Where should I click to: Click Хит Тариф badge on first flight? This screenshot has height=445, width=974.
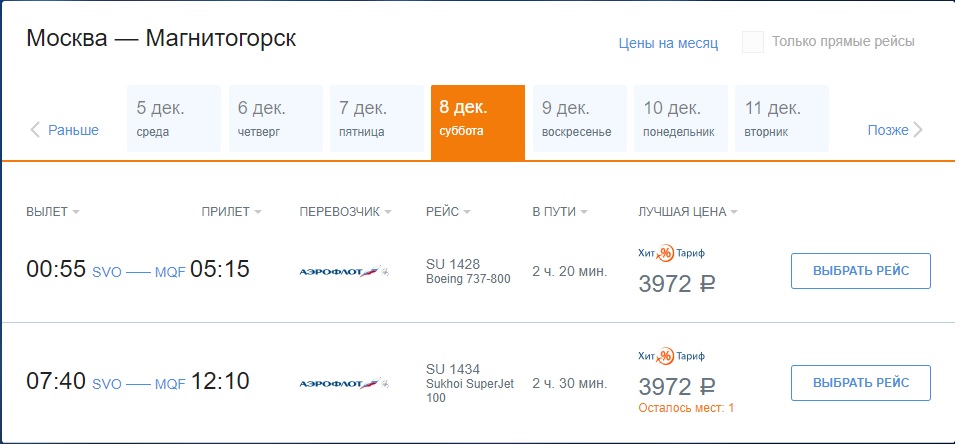coord(671,253)
